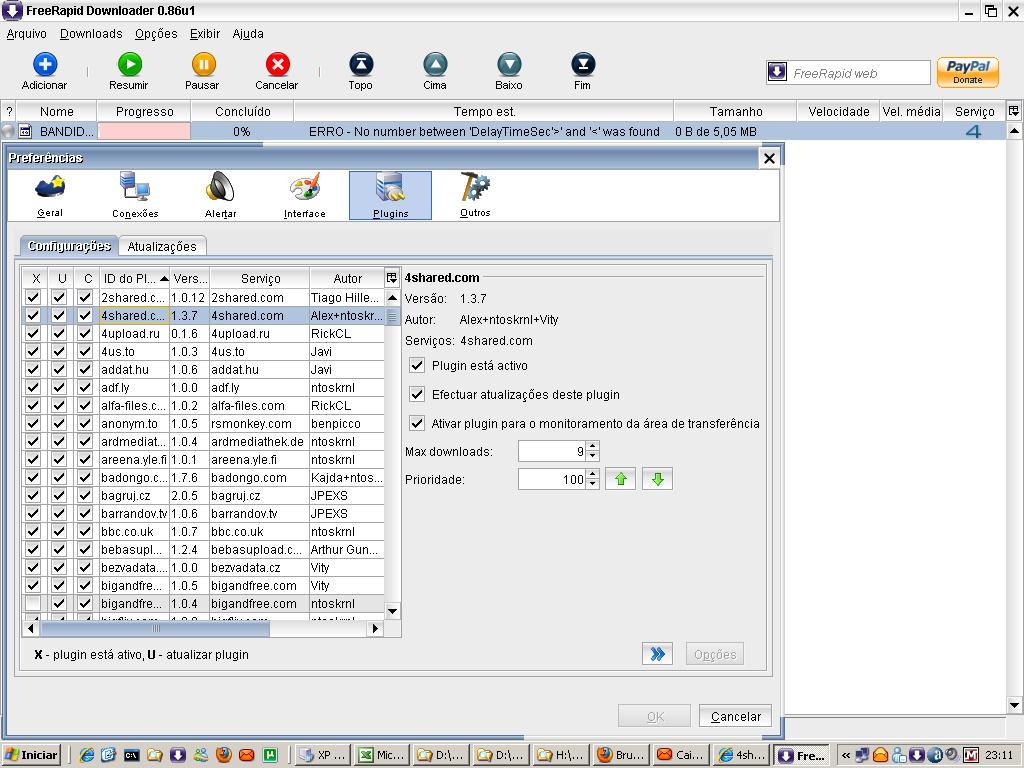Move download to Topo
This screenshot has width=1024, height=768.
[x=360, y=66]
